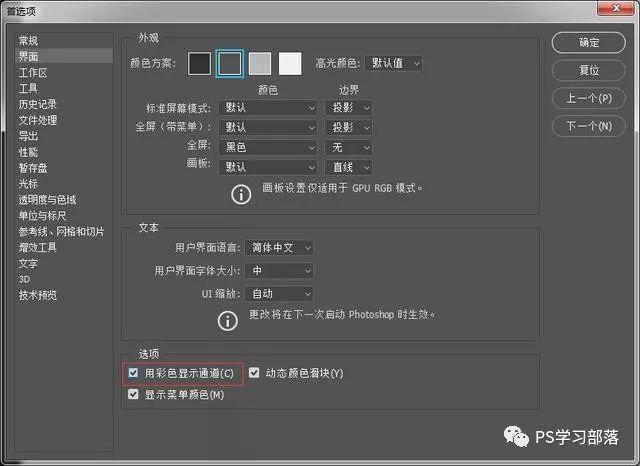Select the dark gray color scheme swatch

tap(230, 63)
